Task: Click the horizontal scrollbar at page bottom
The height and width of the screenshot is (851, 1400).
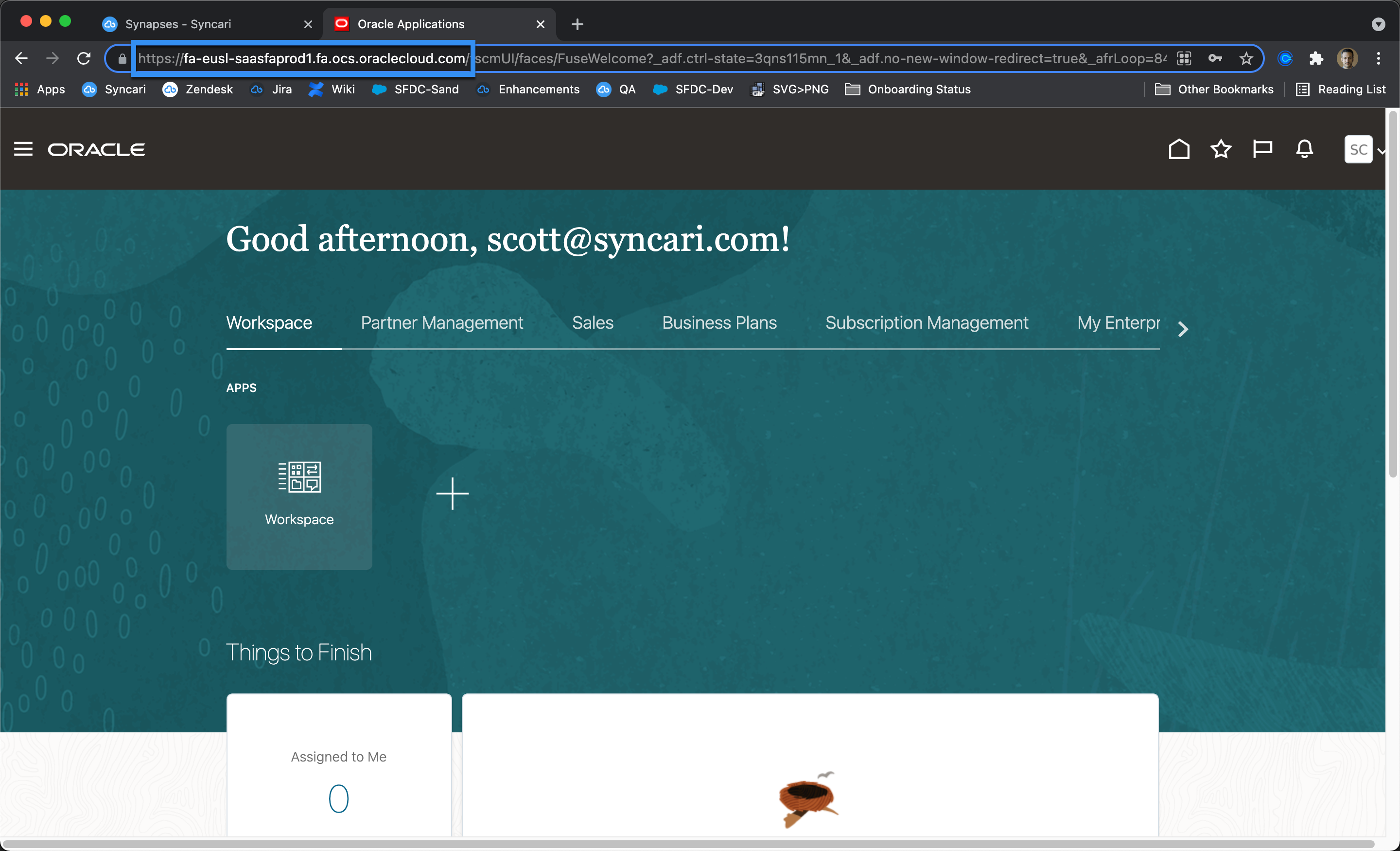Action: 687,844
